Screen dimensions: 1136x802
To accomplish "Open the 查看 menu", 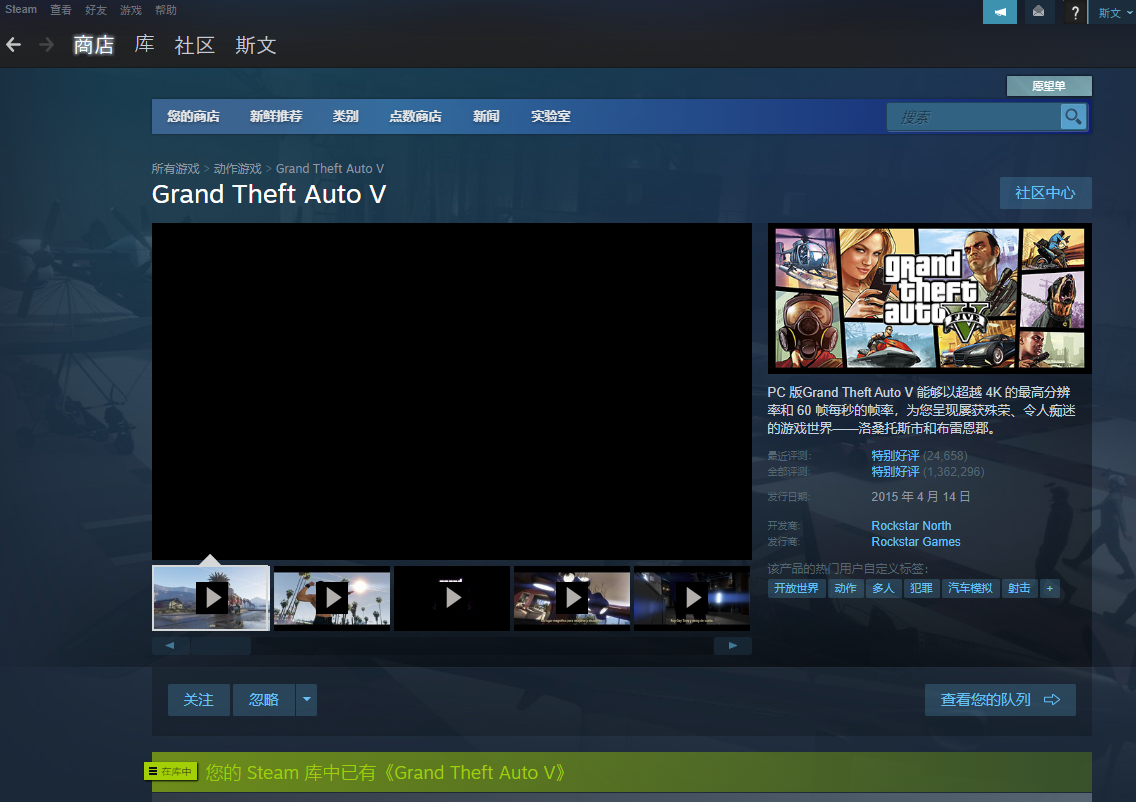I will [x=61, y=9].
